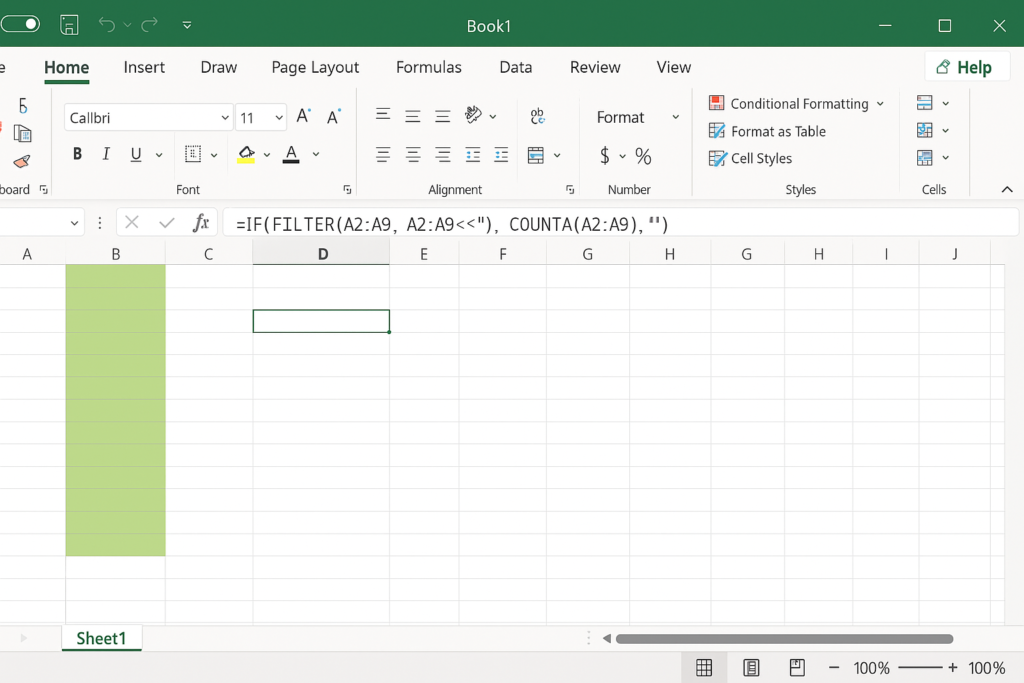1024x683 pixels.
Task: Select the Sheet1 worksheet tab
Action: tap(101, 638)
